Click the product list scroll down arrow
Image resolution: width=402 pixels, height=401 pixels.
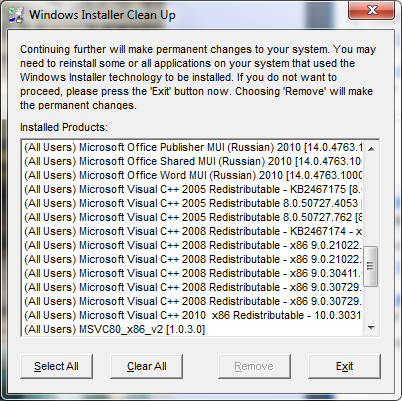371,328
